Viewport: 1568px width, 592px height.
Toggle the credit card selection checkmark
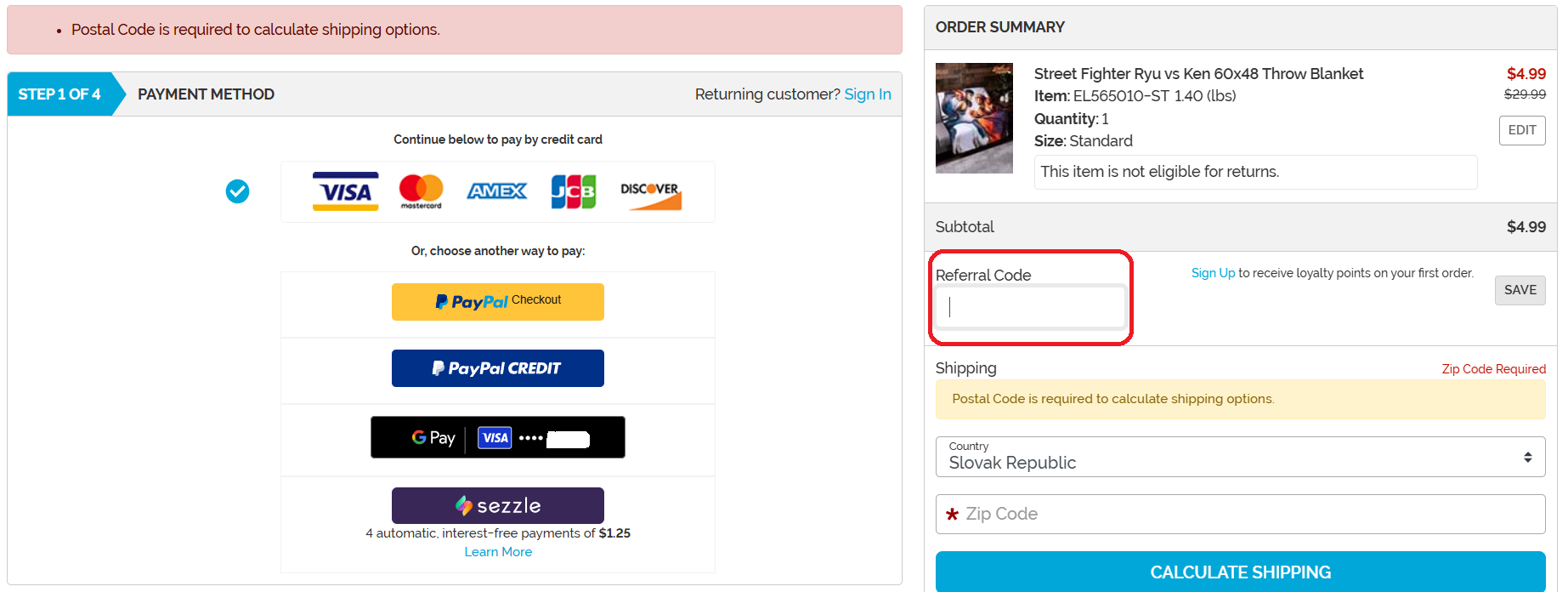238,191
